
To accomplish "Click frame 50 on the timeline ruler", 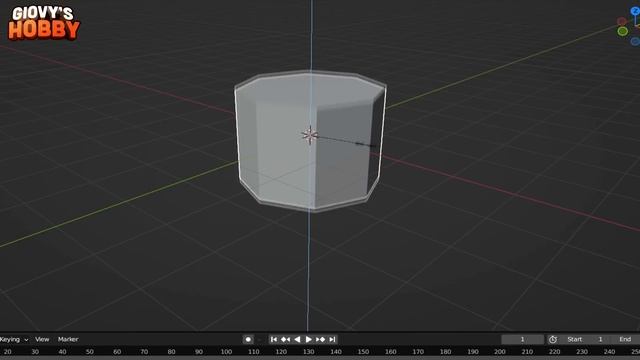I will coord(90,351).
